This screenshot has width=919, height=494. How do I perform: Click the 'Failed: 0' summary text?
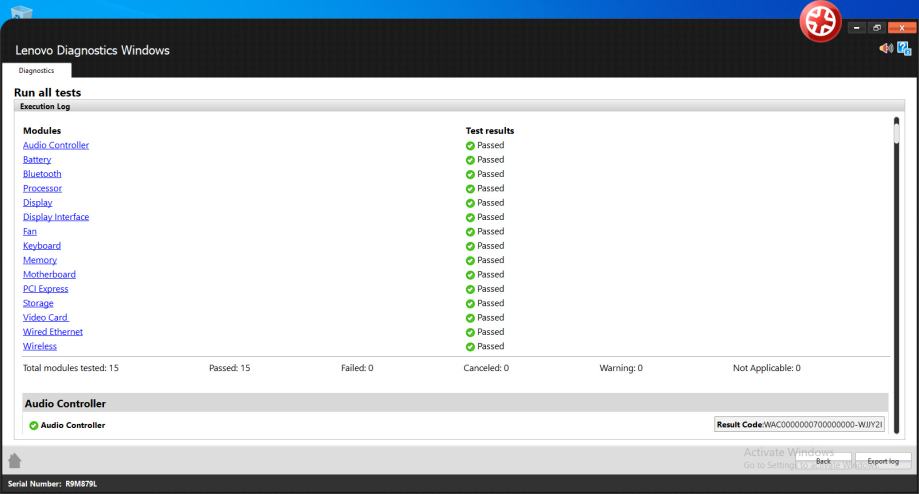coord(357,368)
